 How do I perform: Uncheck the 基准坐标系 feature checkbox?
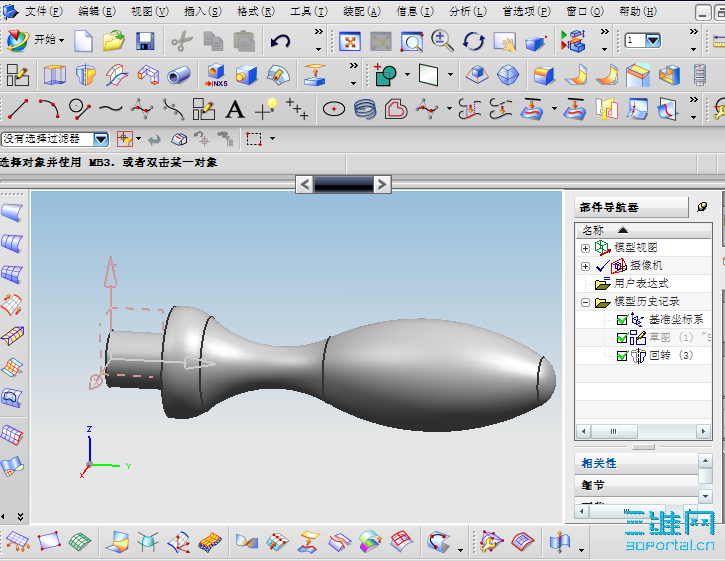tap(622, 320)
